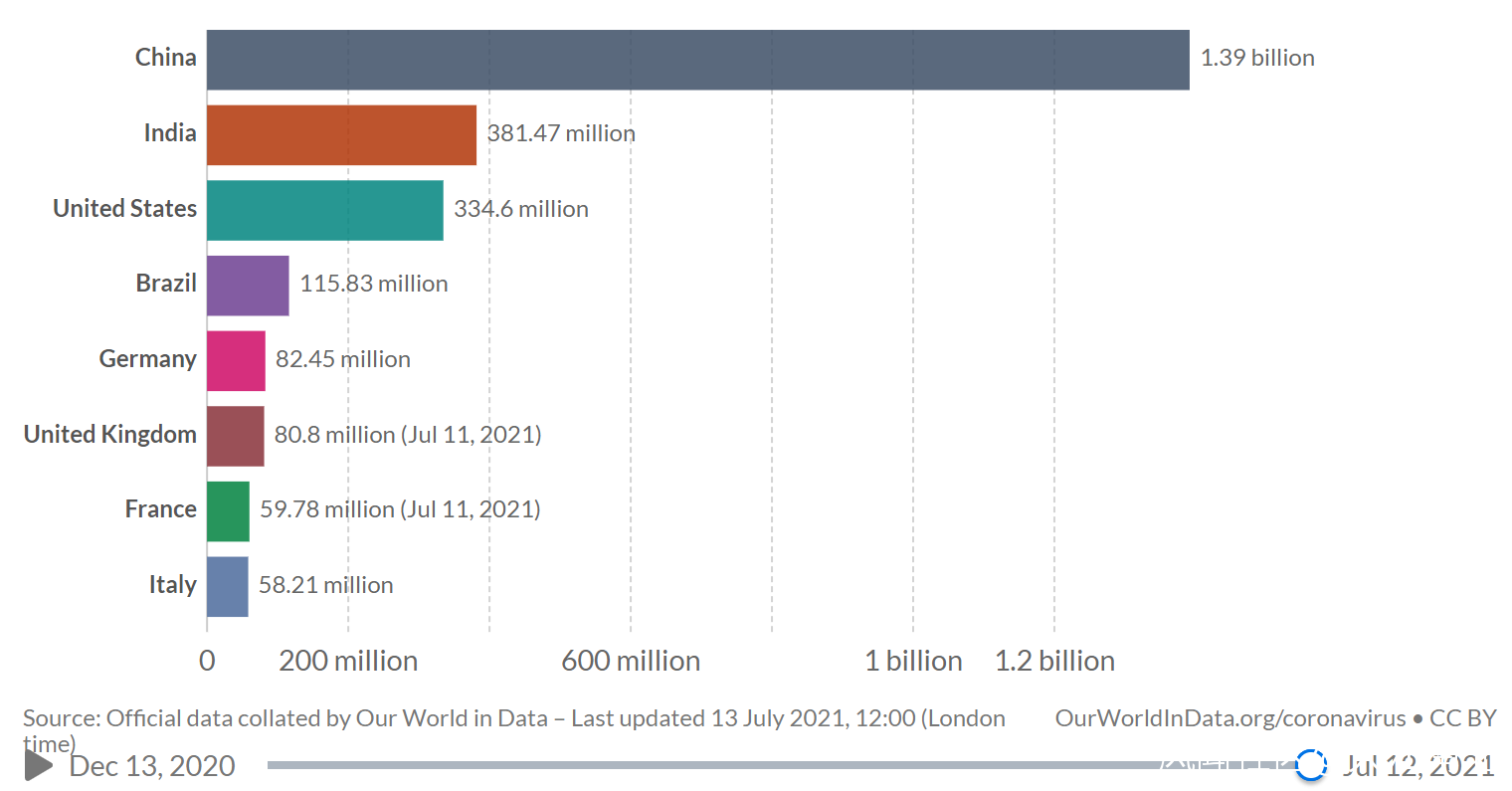Play the timeline animation
Viewport: 1512px width, 791px height.
(x=39, y=765)
